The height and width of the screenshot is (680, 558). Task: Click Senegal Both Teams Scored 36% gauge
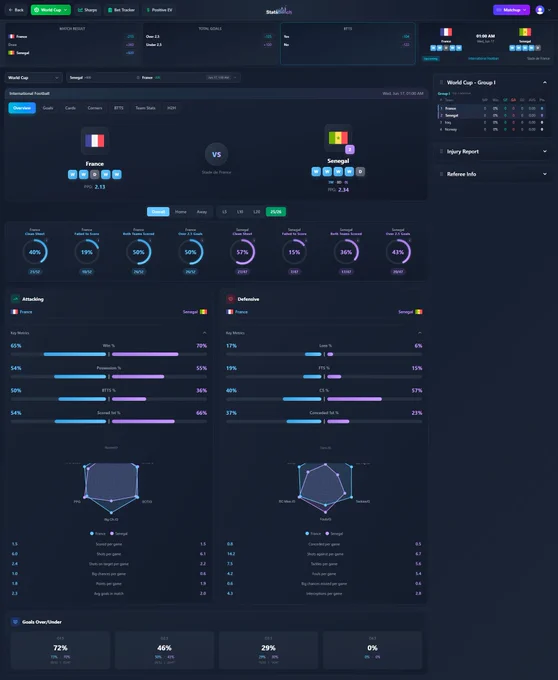tap(346, 252)
